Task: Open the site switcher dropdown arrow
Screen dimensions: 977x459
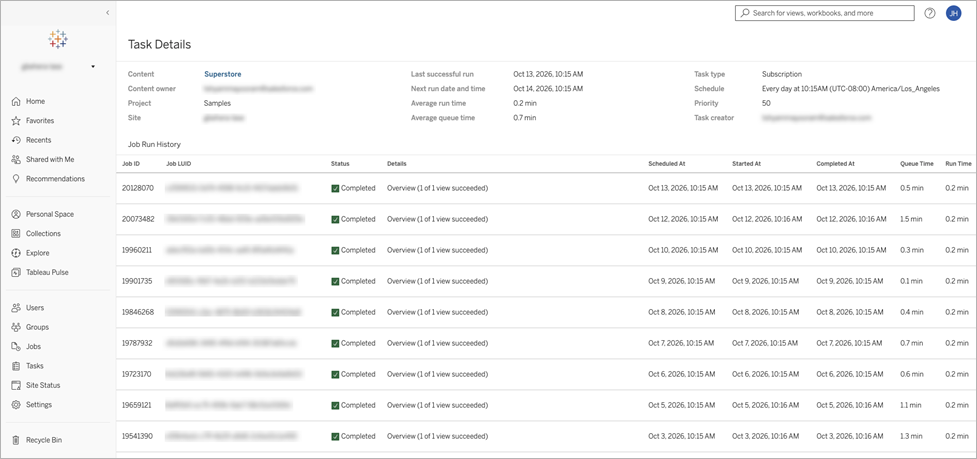Action: tap(93, 66)
